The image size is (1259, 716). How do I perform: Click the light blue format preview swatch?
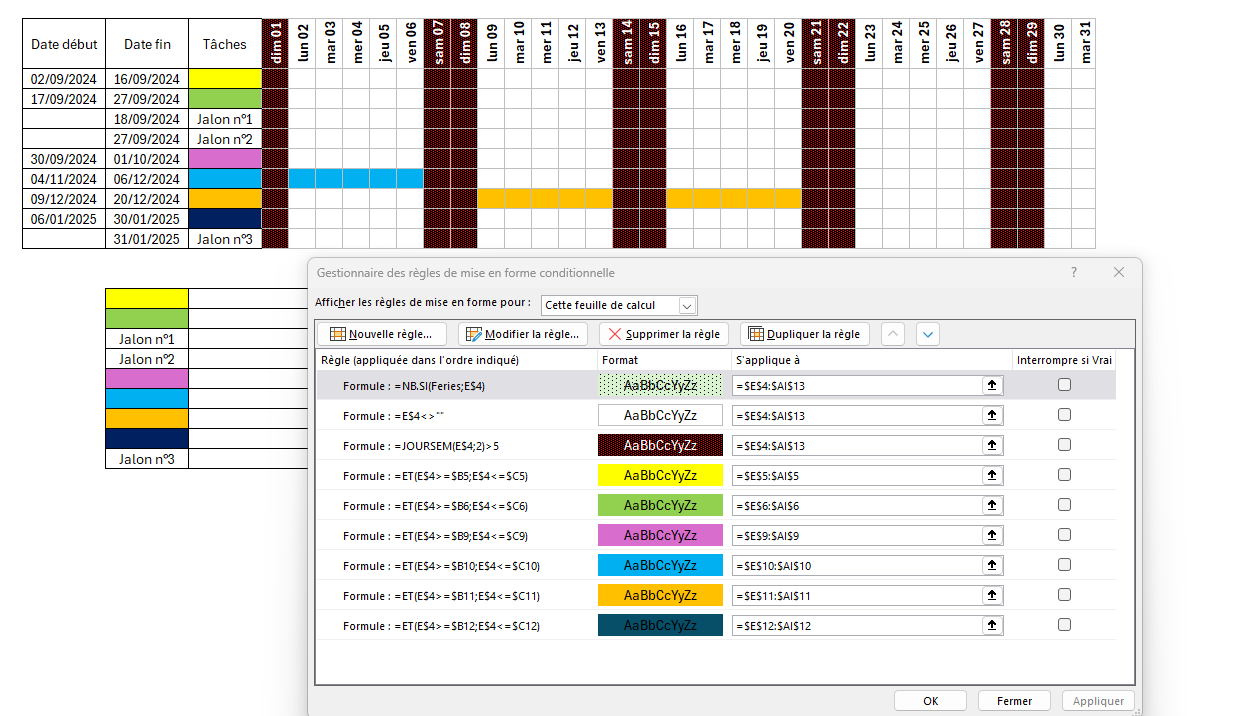[660, 565]
